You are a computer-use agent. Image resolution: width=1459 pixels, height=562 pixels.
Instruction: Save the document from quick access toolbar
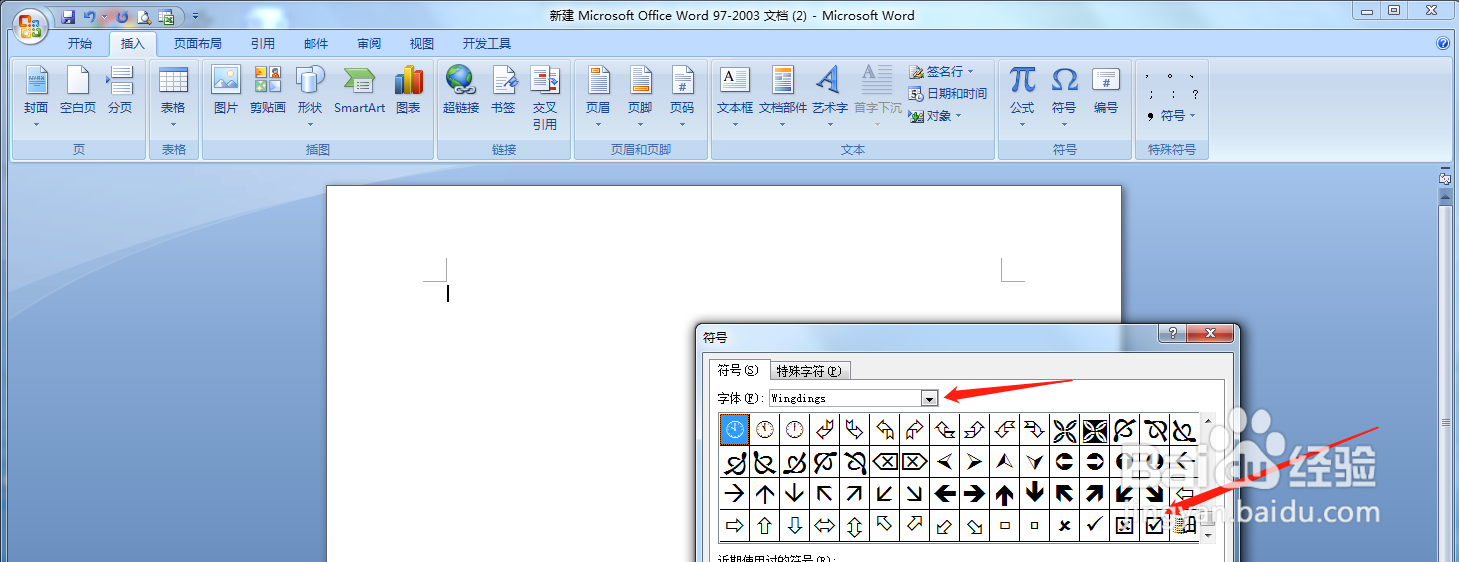point(68,17)
